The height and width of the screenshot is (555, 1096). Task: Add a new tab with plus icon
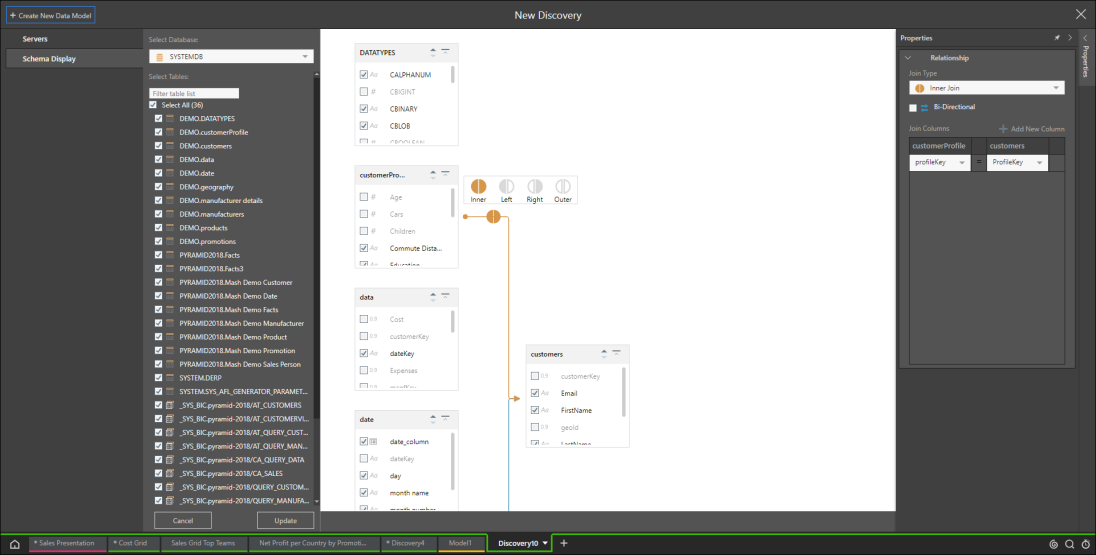point(564,543)
